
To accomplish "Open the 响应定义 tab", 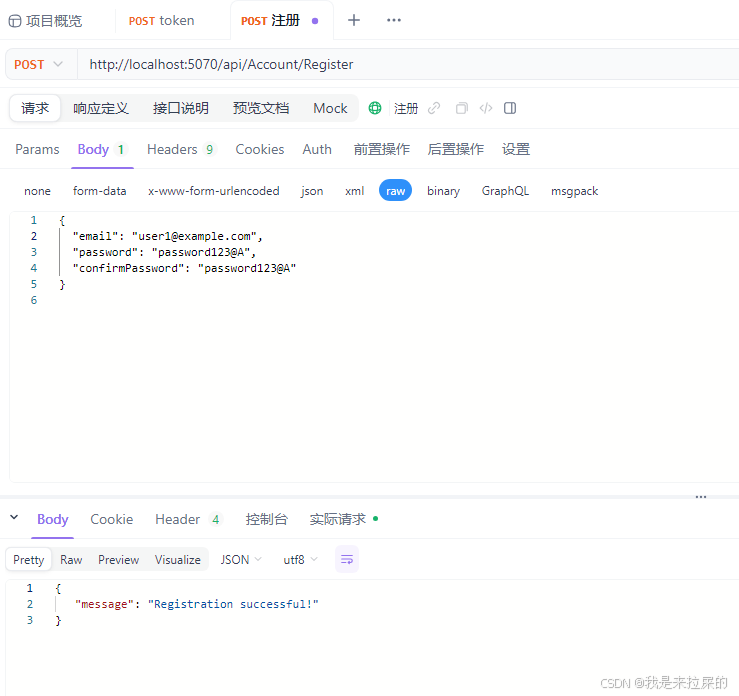I will pos(100,108).
